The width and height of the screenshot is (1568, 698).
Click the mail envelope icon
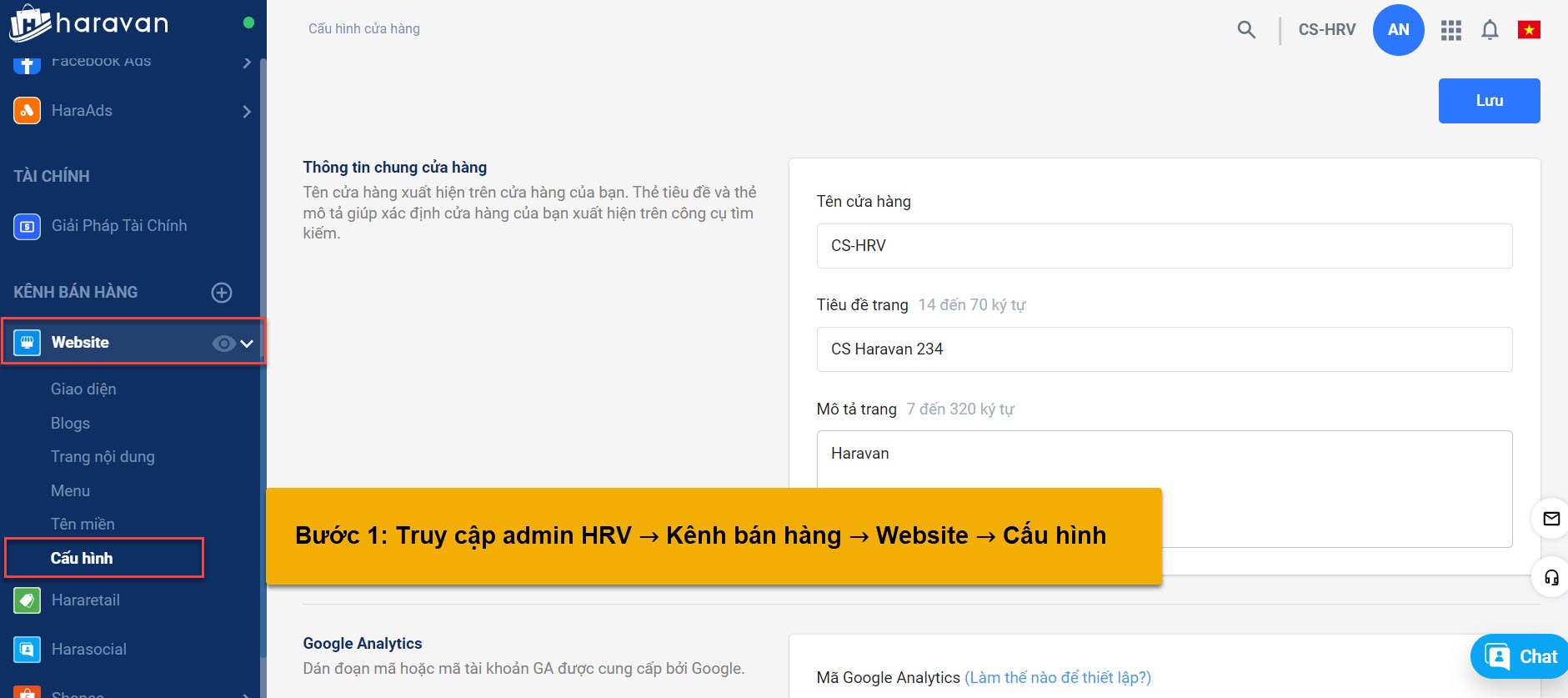pos(1550,519)
